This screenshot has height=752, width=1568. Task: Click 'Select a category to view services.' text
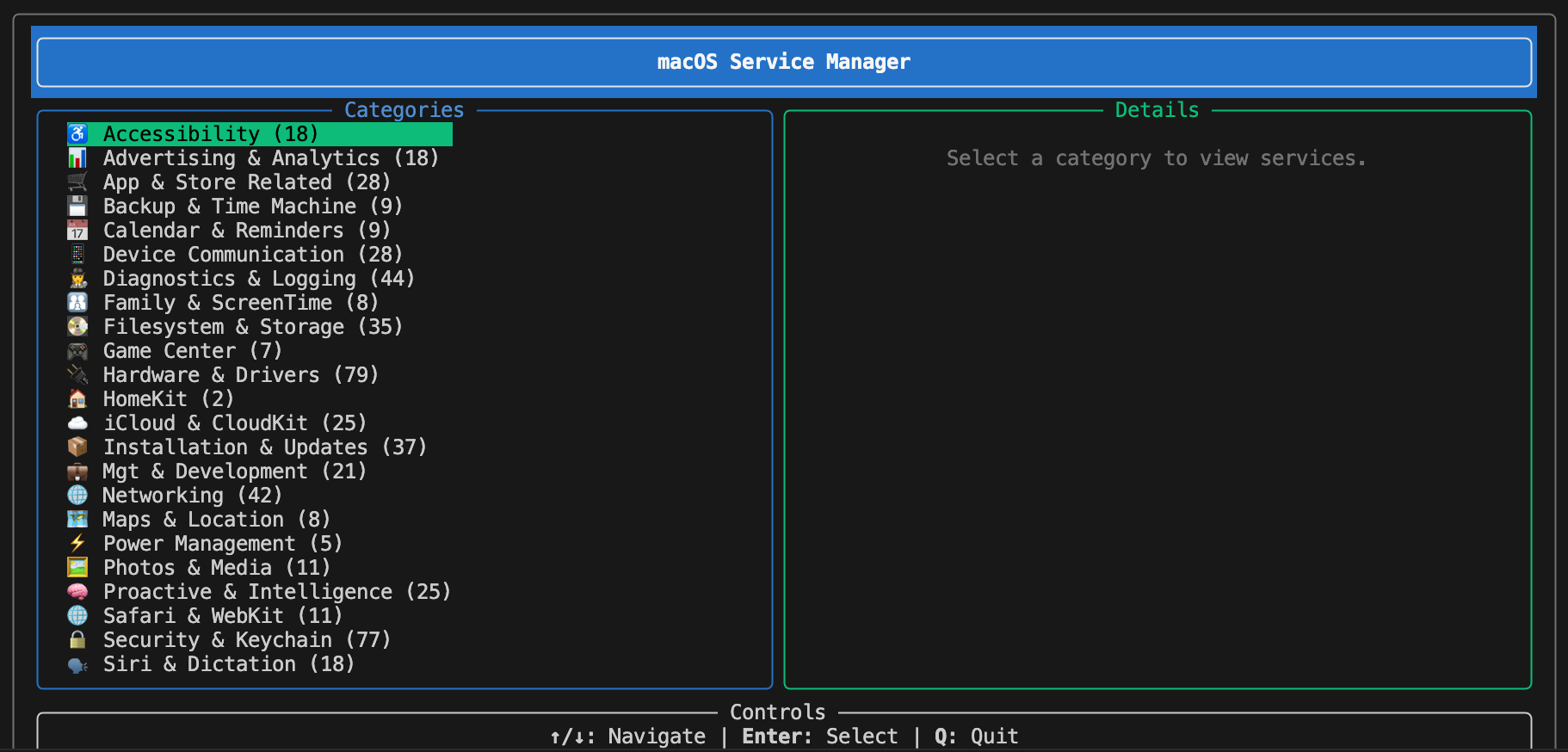[x=1156, y=157]
